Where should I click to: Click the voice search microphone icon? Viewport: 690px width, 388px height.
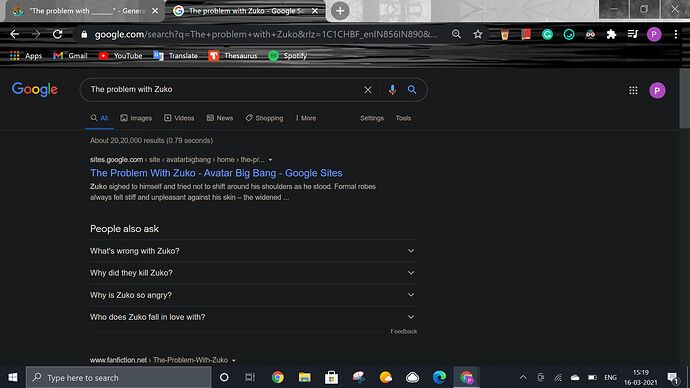[392, 90]
